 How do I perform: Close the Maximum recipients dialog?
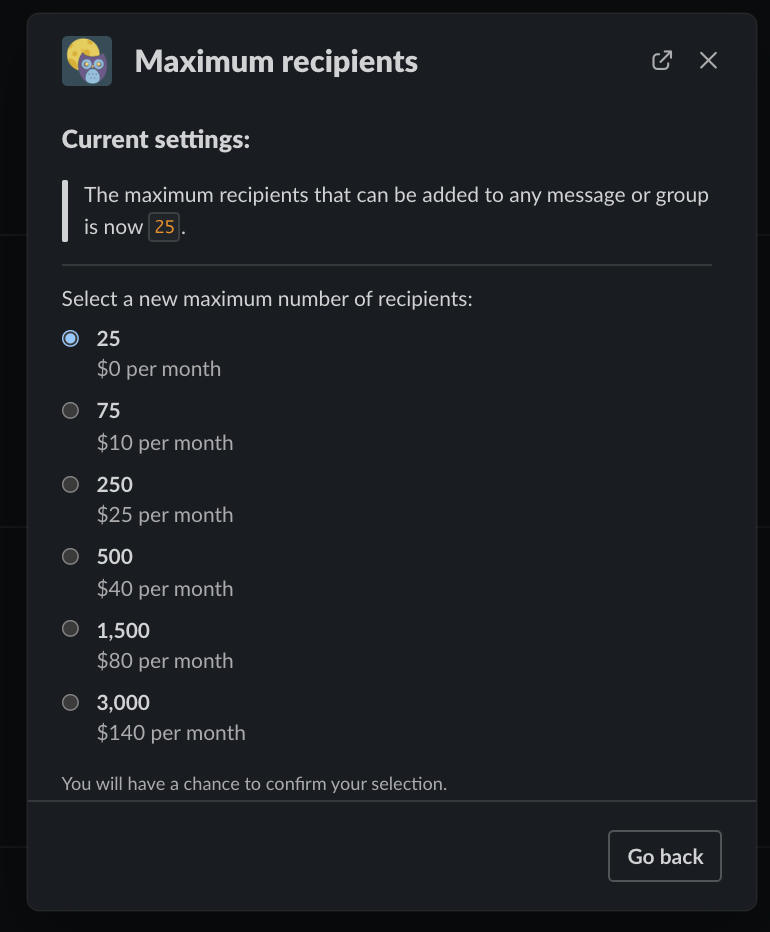(708, 60)
